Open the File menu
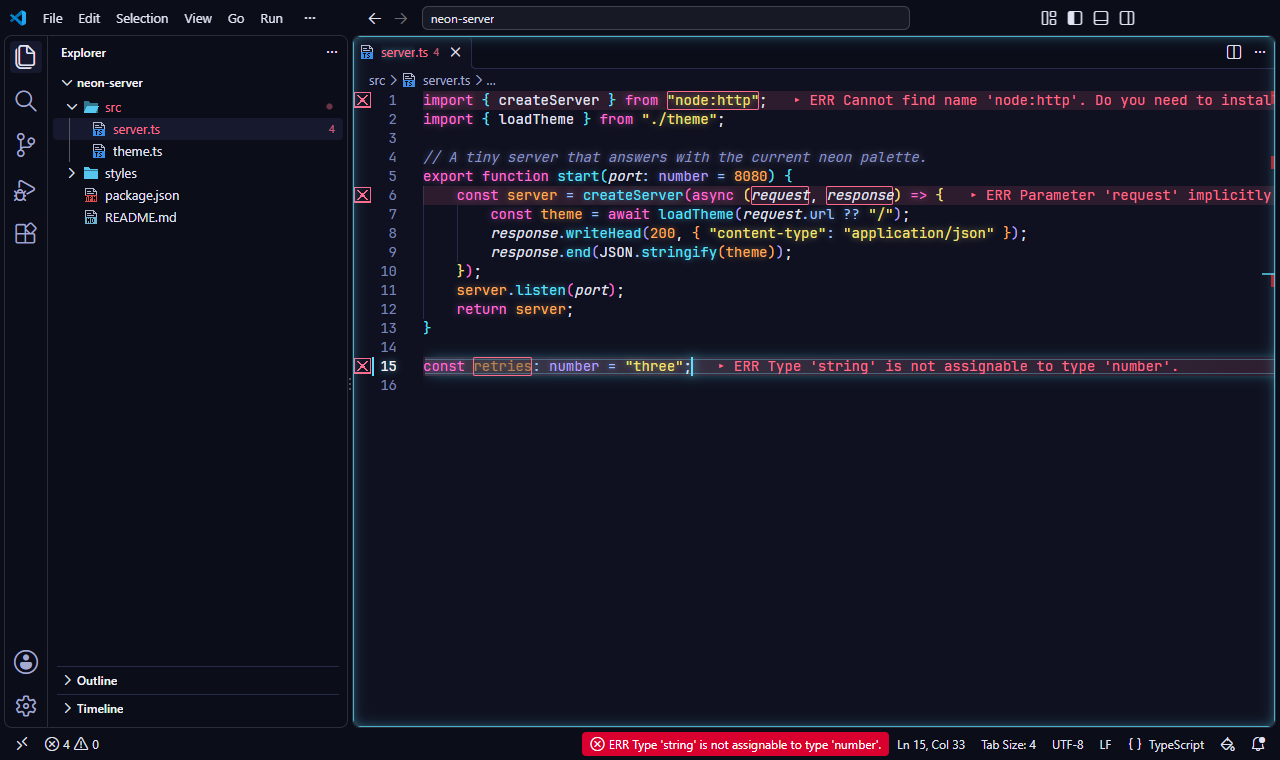The width and height of the screenshot is (1280, 760). [x=53, y=18]
